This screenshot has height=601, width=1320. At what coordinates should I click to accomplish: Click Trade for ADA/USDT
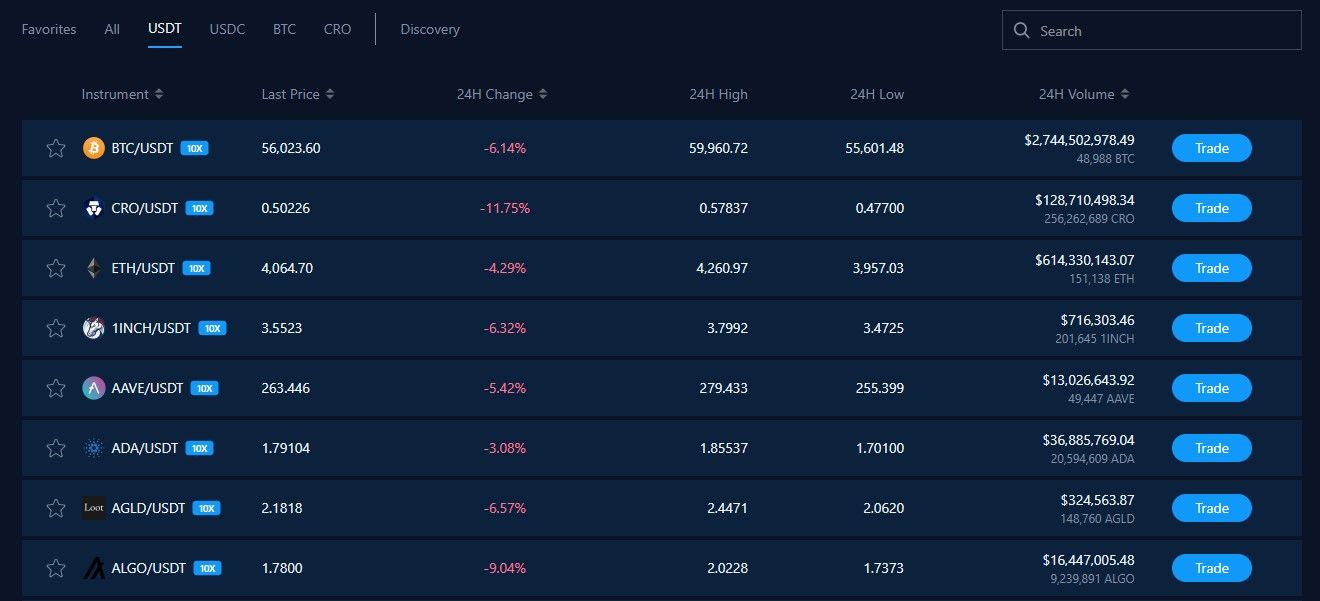coord(1211,448)
